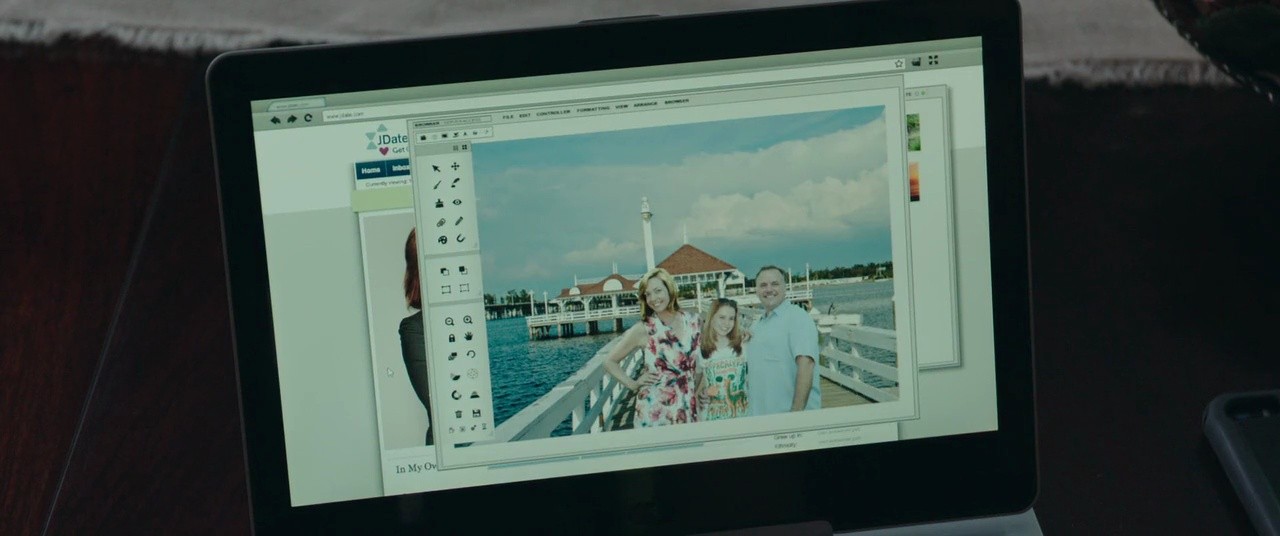The width and height of the screenshot is (1280, 536).
Task: Click the grid view icon above tools
Action: pyautogui.click(x=464, y=147)
